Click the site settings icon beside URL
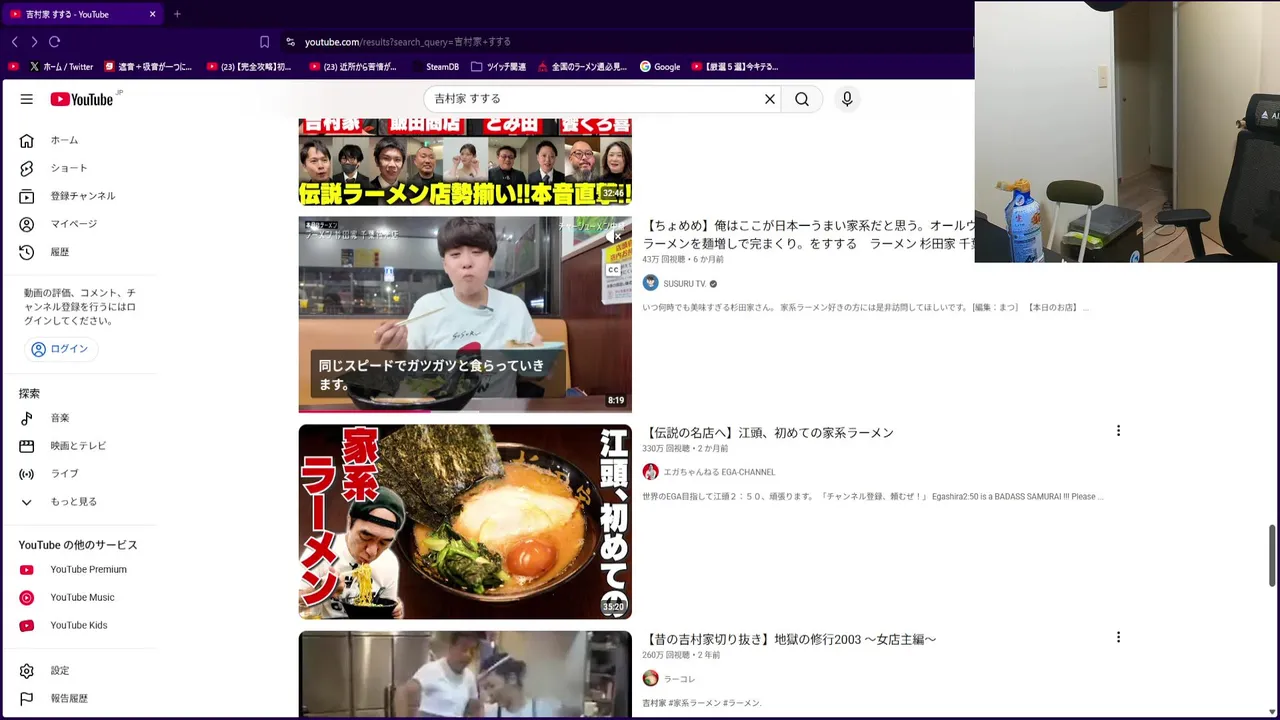This screenshot has width=1280, height=720. [x=290, y=42]
